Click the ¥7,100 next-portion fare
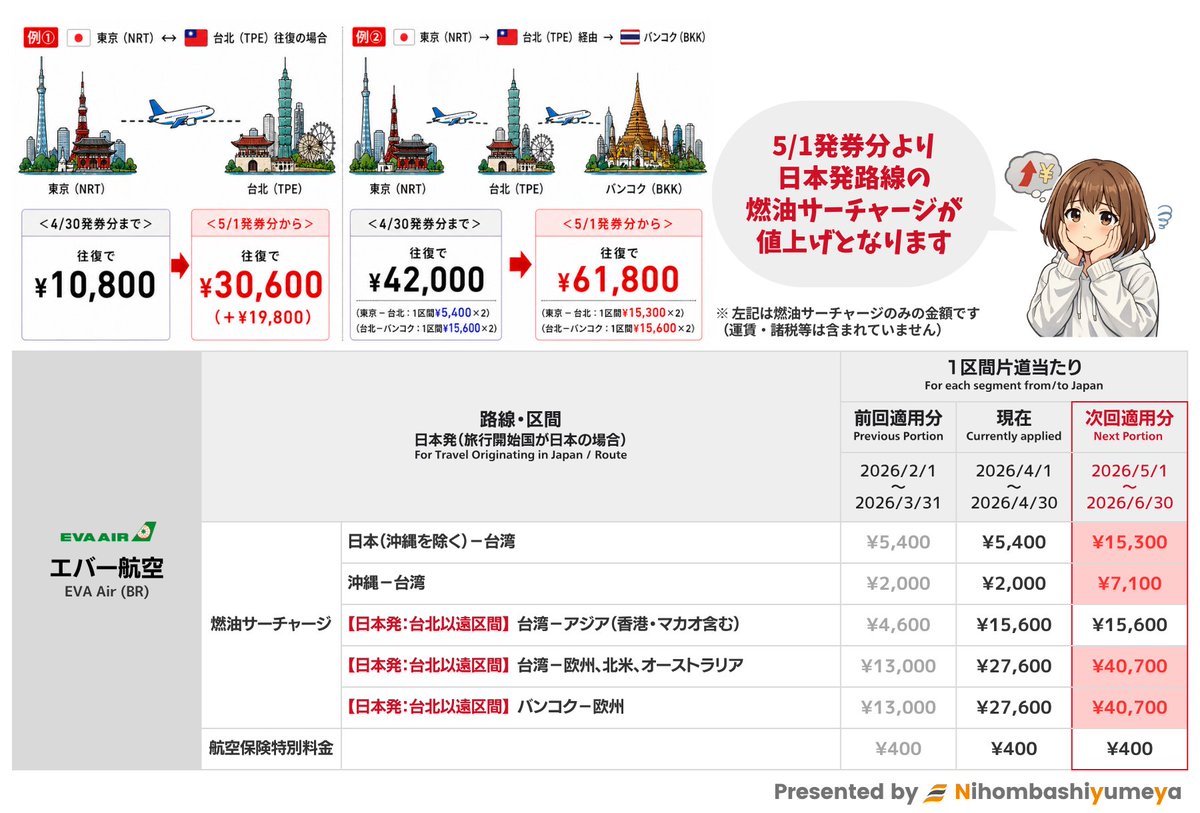This screenshot has width=1200, height=813. click(x=1129, y=583)
